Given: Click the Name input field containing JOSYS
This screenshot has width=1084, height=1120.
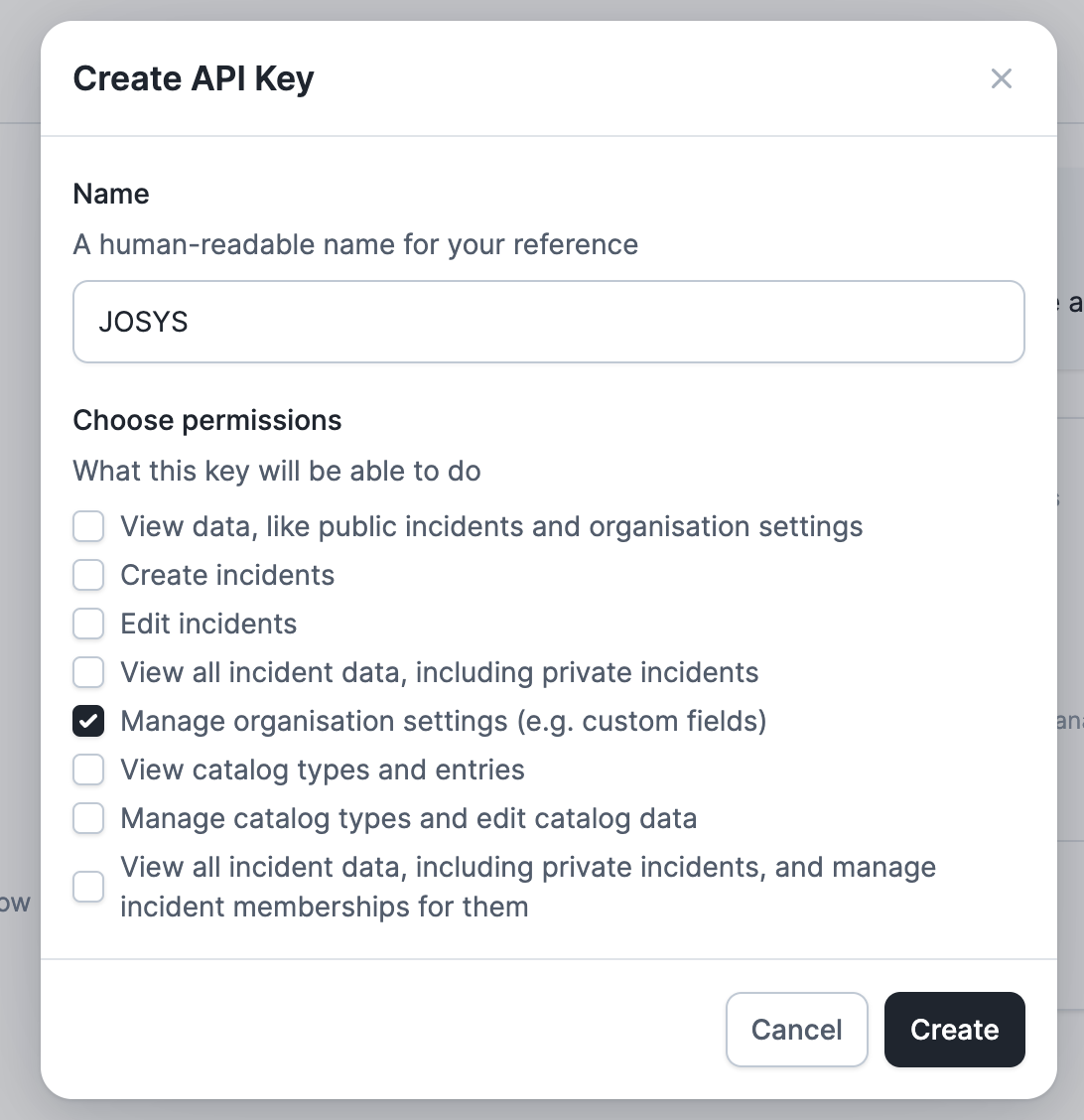Looking at the screenshot, I should (548, 322).
